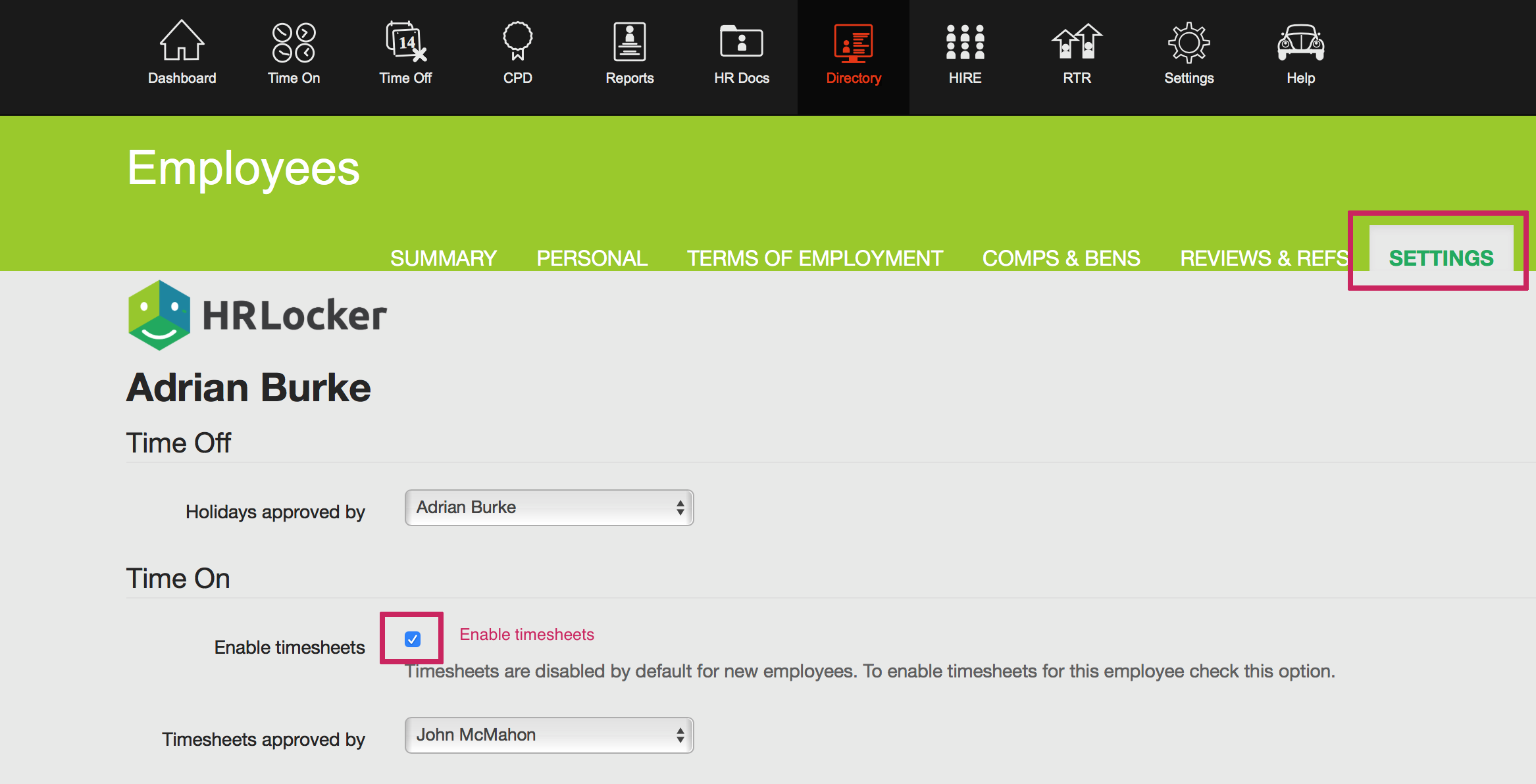Image resolution: width=1536 pixels, height=784 pixels.
Task: Open Time Off calendar icon
Action: 405,41
